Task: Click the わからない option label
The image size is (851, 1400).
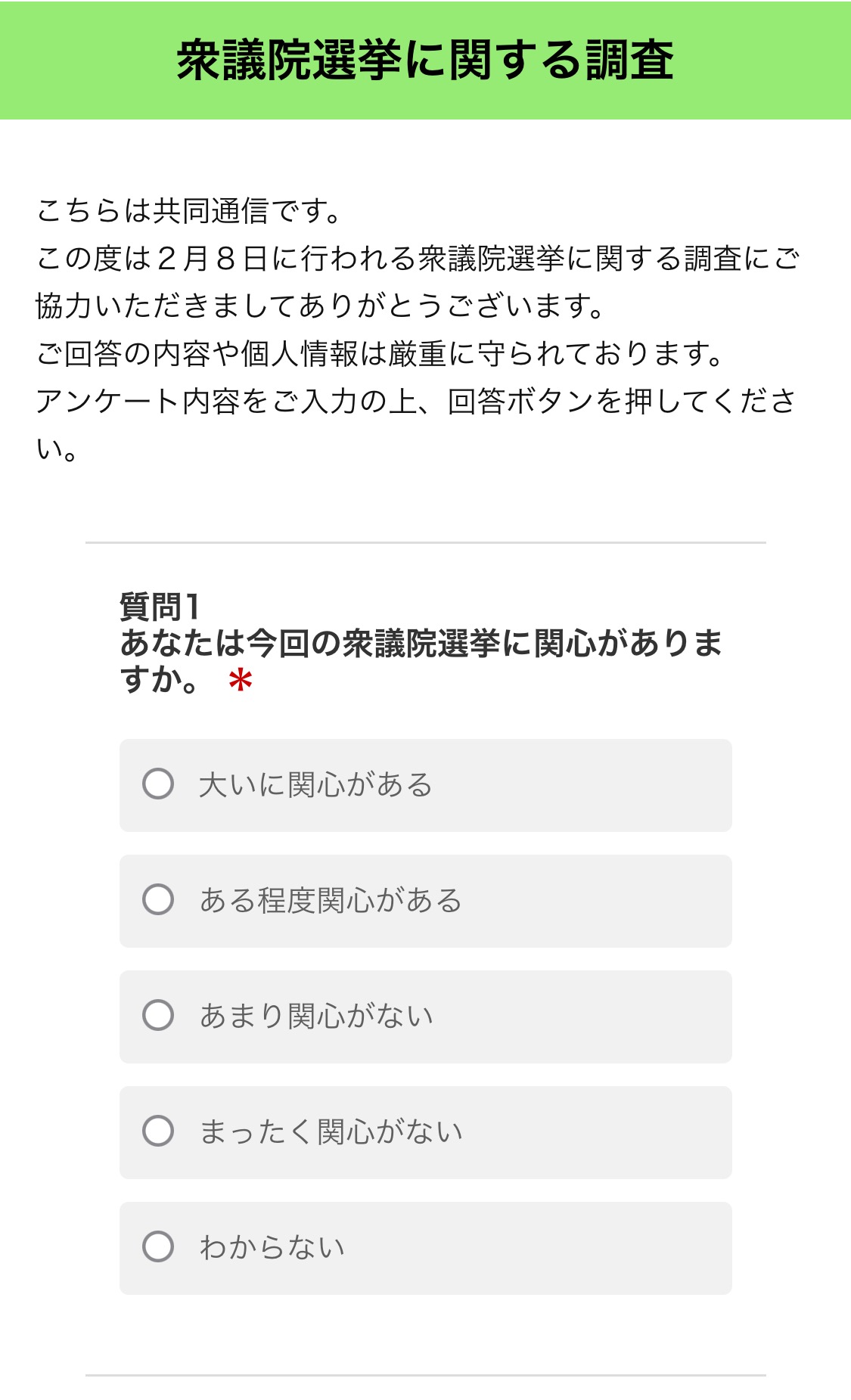Action: 272,1248
